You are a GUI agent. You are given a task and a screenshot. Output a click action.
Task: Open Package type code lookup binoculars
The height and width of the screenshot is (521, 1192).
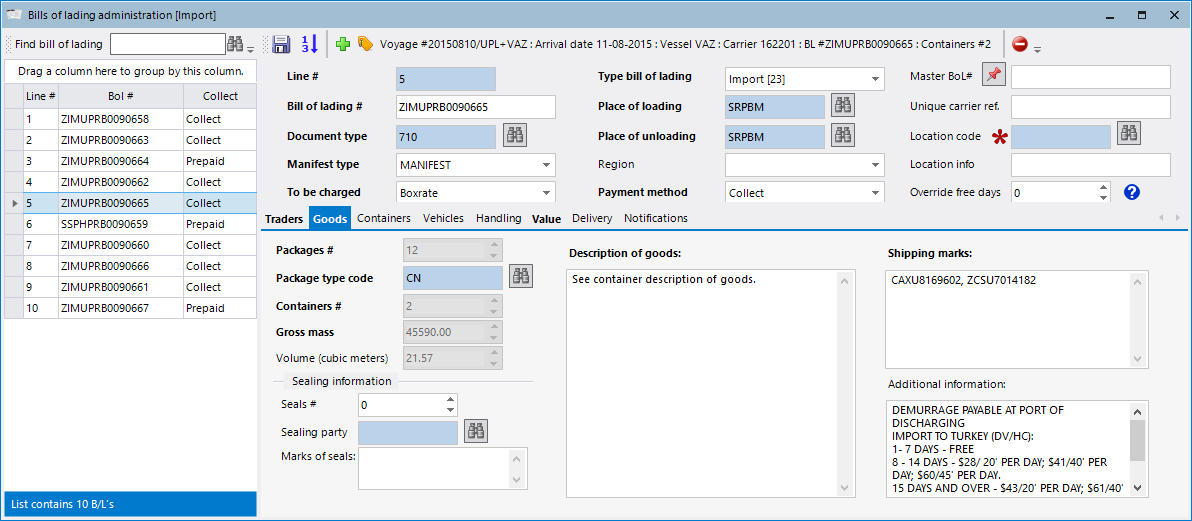[521, 277]
